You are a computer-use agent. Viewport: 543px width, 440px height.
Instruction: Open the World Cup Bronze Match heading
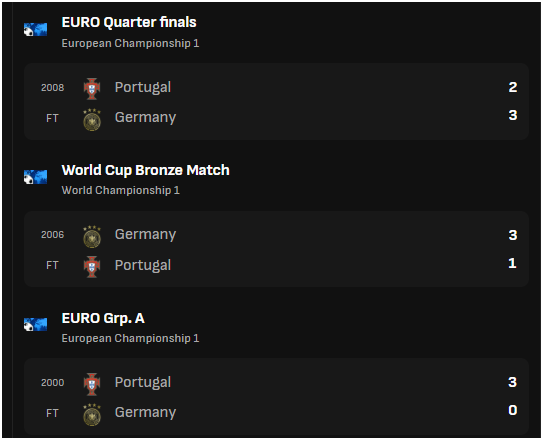click(145, 170)
